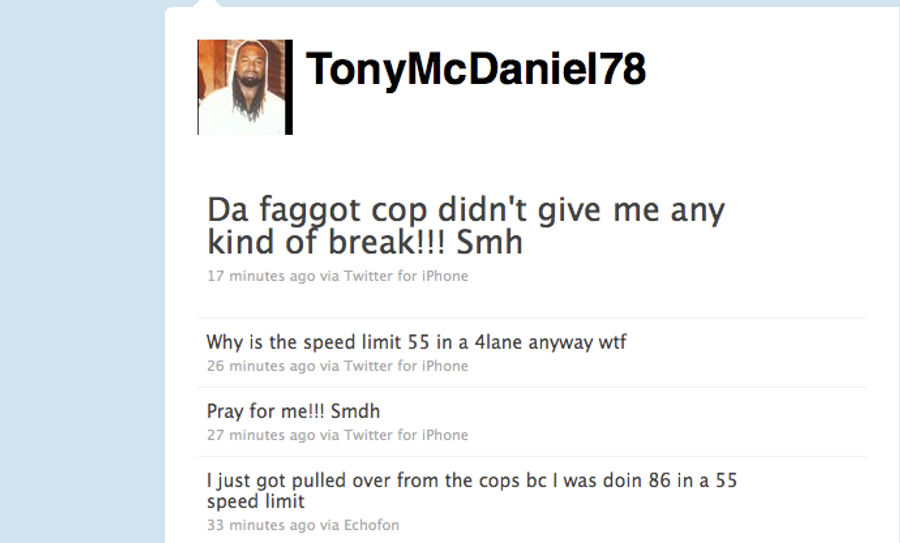Image resolution: width=900 pixels, height=543 pixels.
Task: Click 'Twitter for iPhone' under the speed limit tweet
Action: (406, 366)
